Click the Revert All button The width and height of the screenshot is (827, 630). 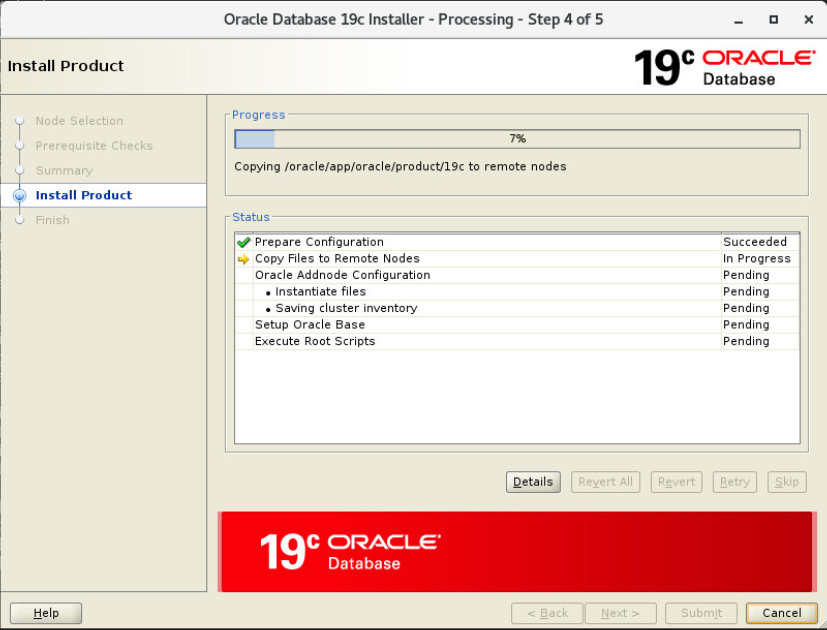pyautogui.click(x=605, y=482)
